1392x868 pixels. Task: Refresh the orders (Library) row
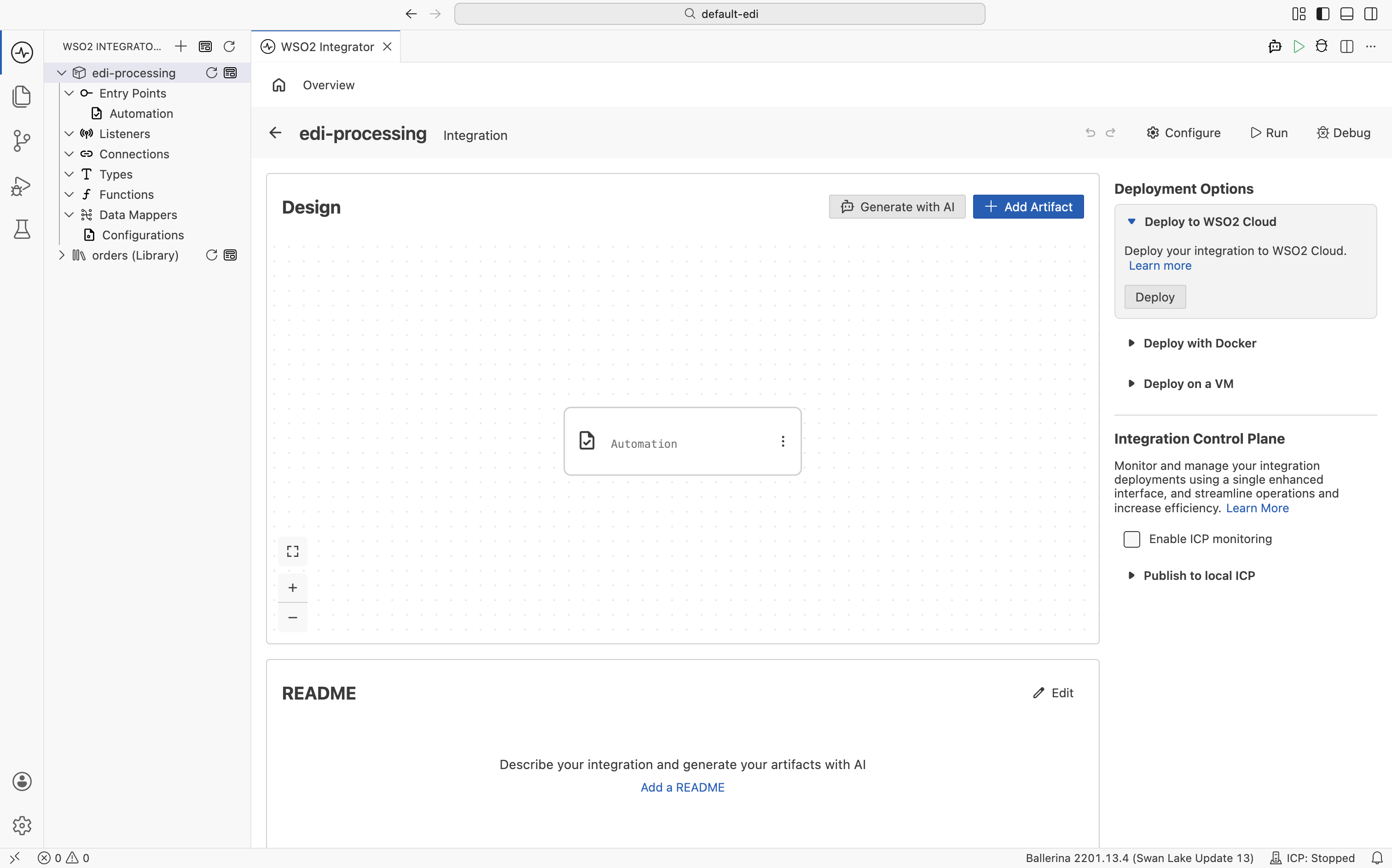[211, 255]
